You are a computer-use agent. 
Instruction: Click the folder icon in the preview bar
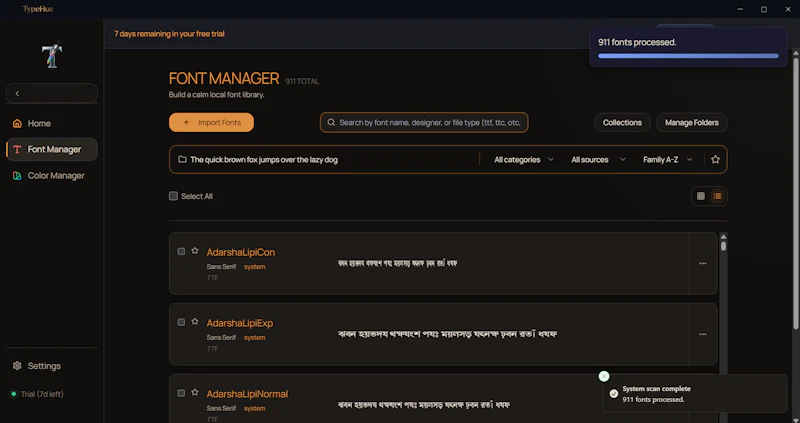click(x=182, y=160)
